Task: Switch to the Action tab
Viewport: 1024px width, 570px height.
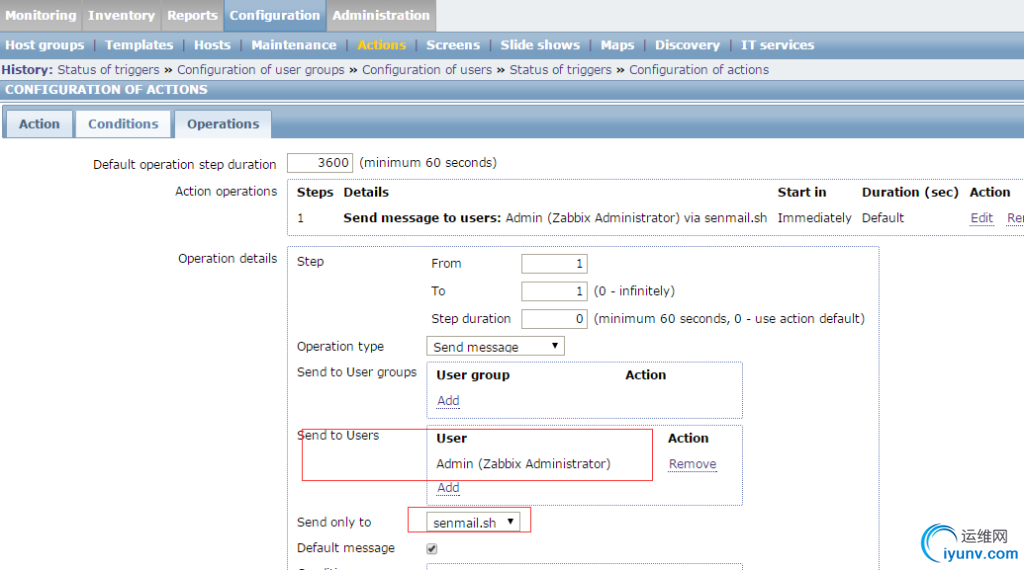Action: point(39,124)
